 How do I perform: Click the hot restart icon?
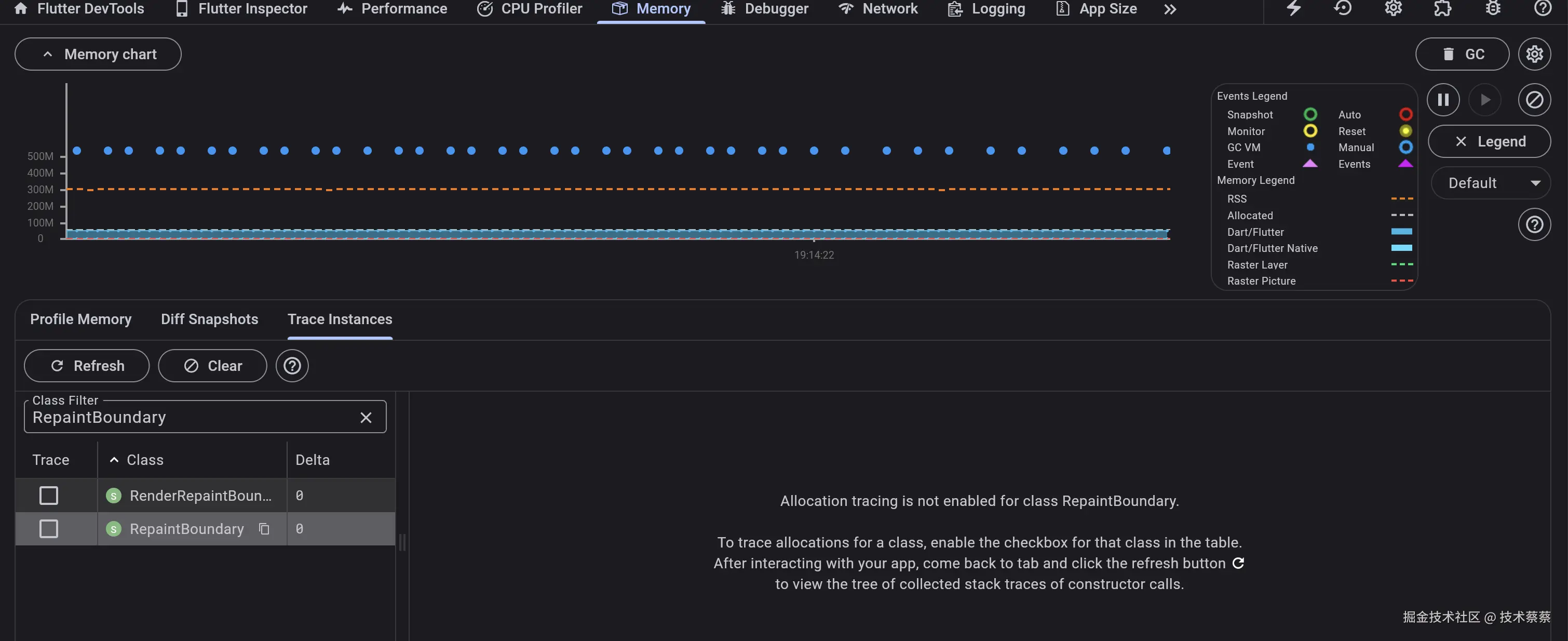(1342, 8)
